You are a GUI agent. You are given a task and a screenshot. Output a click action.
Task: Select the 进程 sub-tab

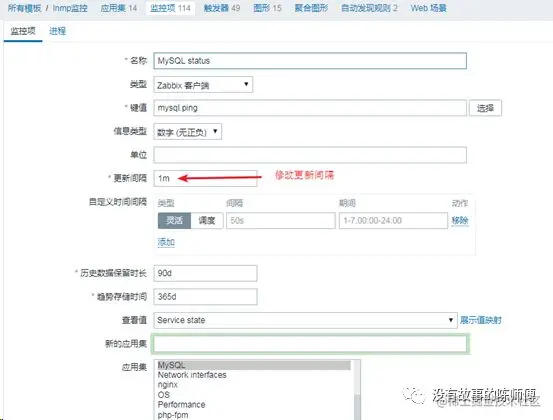click(57, 31)
